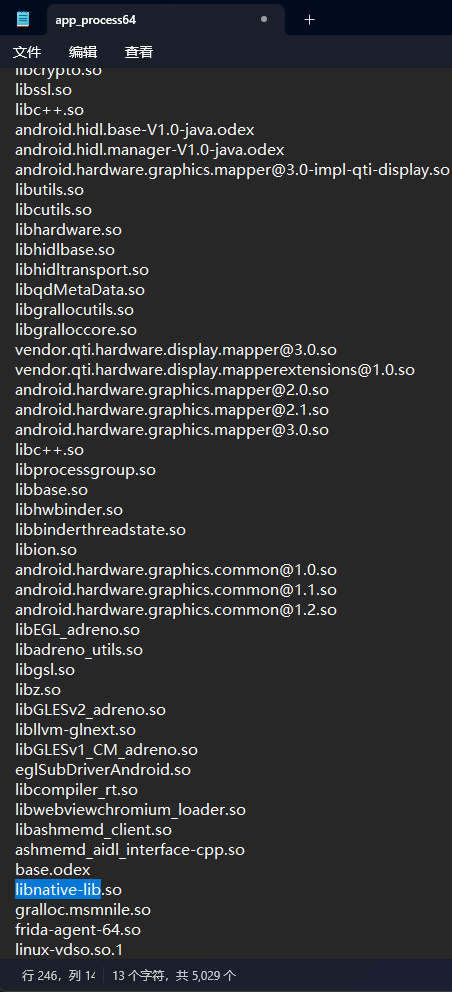Click the base.odex line

(x=53, y=870)
